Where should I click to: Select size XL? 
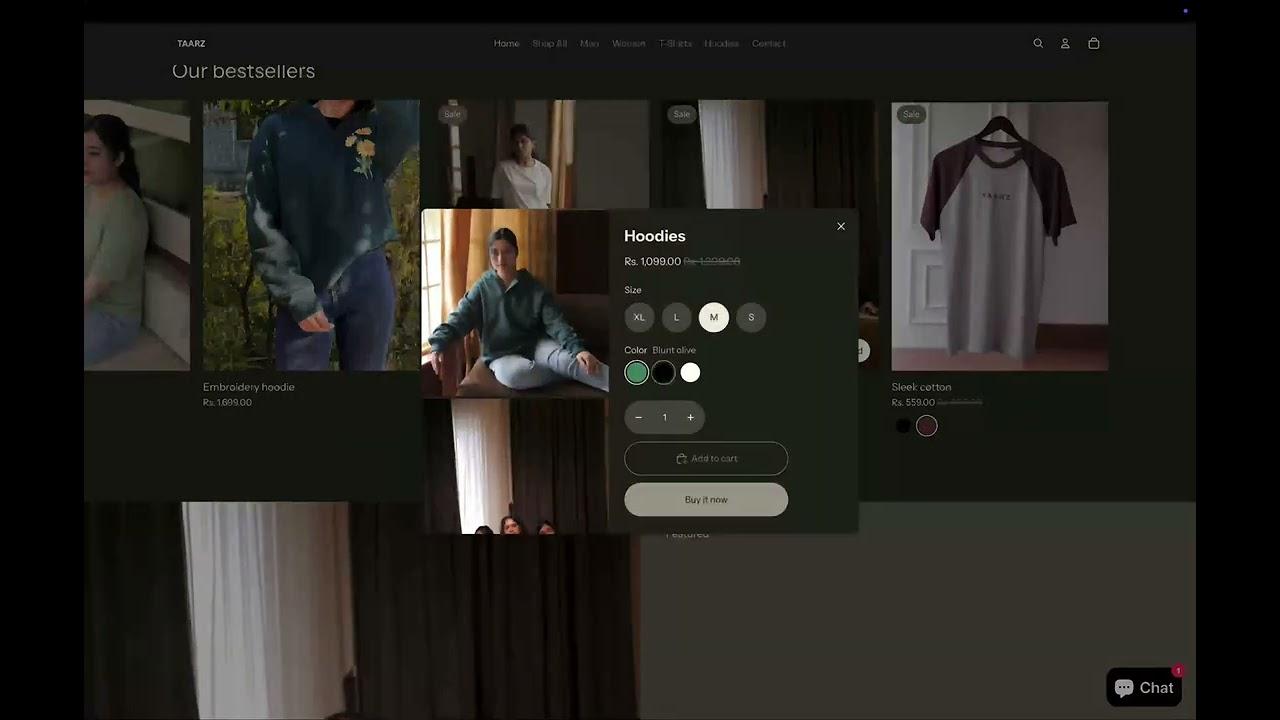click(639, 317)
